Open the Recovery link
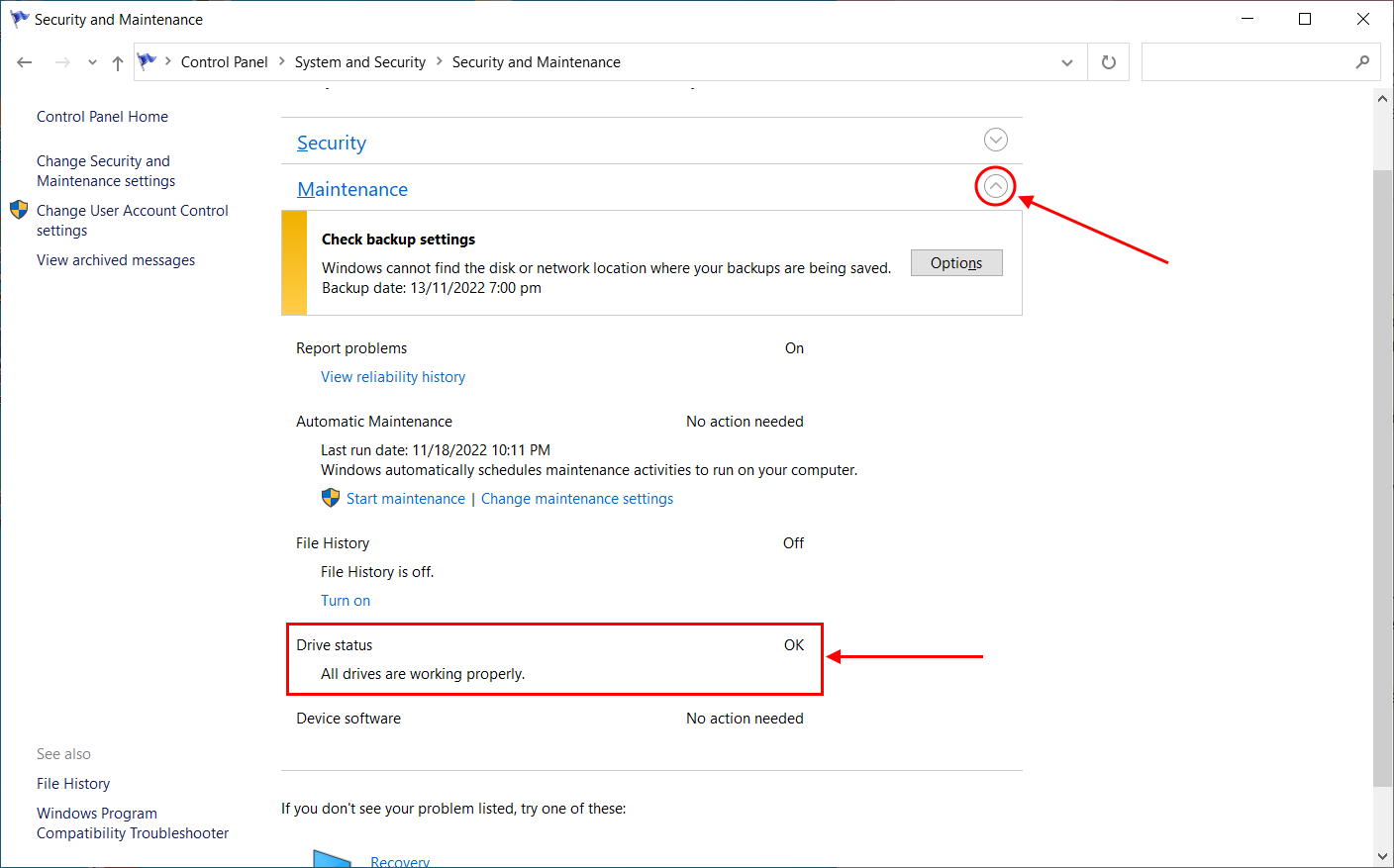Viewport: 1394px width, 868px height. [400, 862]
